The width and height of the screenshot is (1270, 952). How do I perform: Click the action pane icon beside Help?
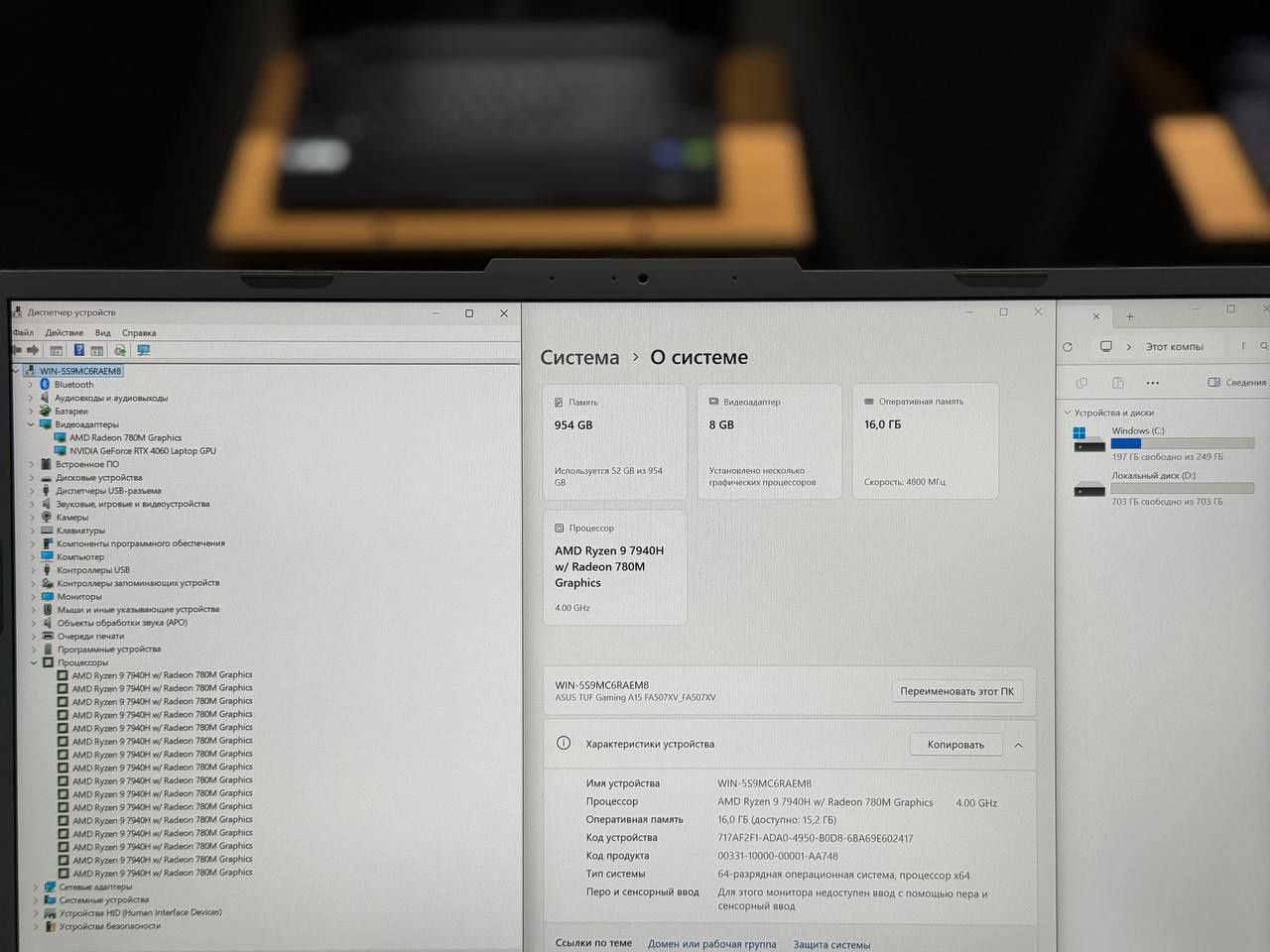[x=97, y=350]
